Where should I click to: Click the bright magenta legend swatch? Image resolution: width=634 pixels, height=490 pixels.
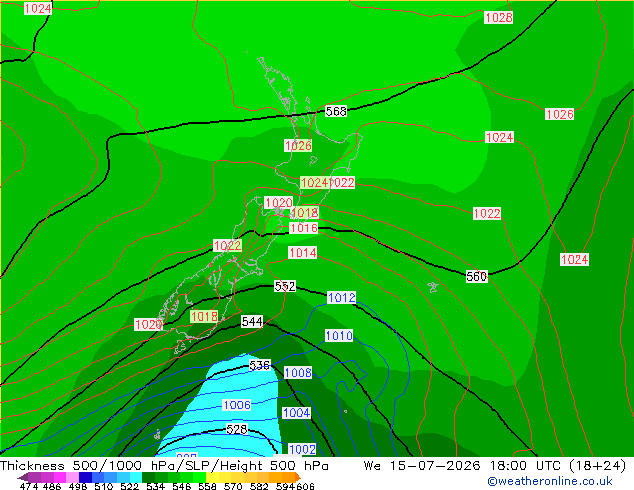point(60,477)
